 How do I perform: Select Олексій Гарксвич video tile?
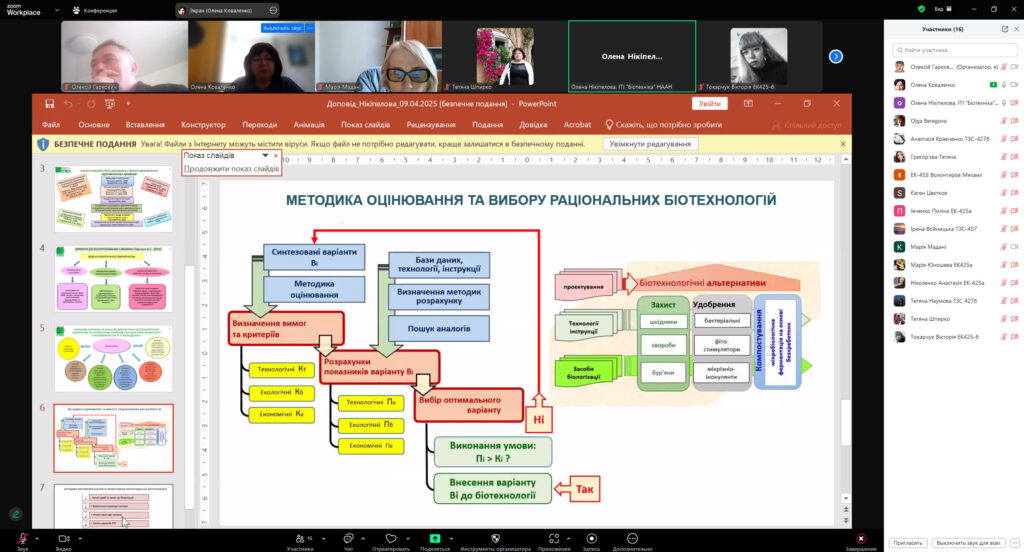click(x=124, y=56)
